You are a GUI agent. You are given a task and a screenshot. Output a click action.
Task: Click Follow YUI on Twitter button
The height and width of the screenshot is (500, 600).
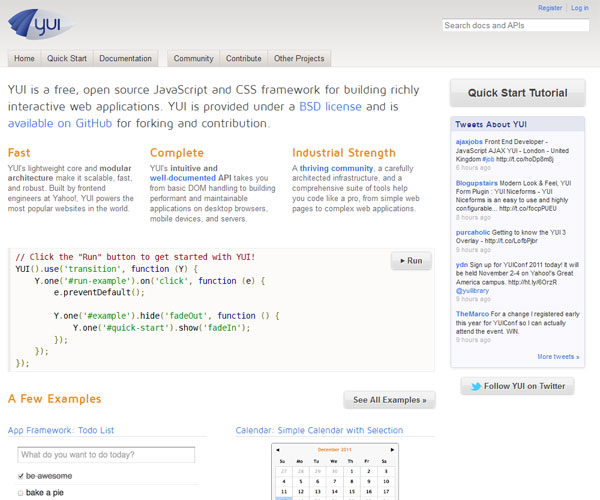click(518, 386)
